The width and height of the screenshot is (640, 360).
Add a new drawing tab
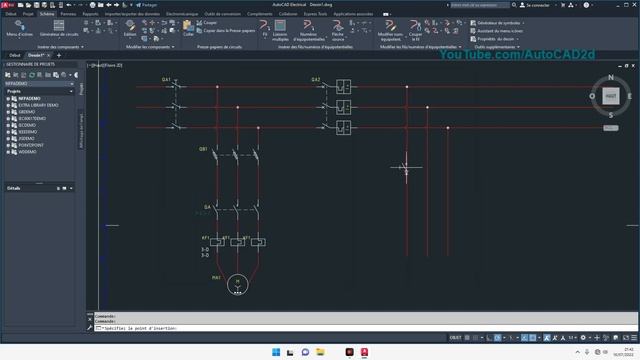point(59,55)
